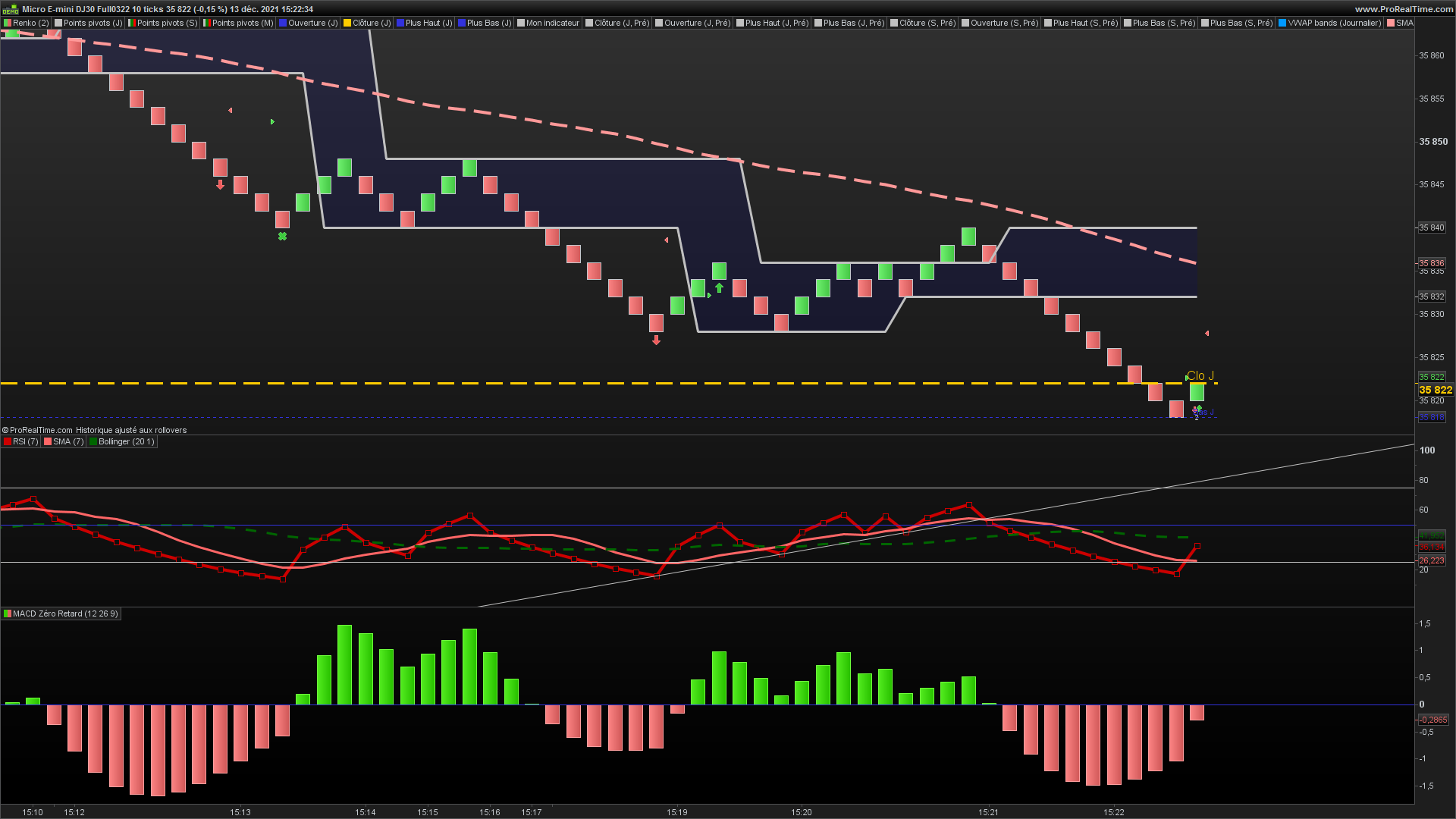Toggle the Mon indicateur label
Image resolution: width=1456 pixels, height=819 pixels.
552,23
